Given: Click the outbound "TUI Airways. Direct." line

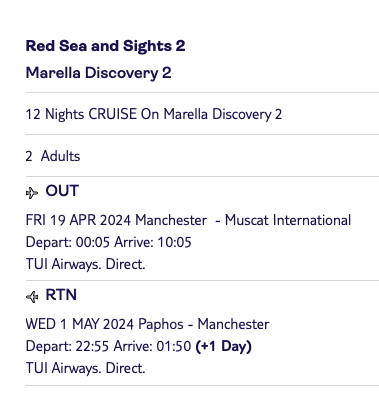Looking at the screenshot, I should pos(86,264).
